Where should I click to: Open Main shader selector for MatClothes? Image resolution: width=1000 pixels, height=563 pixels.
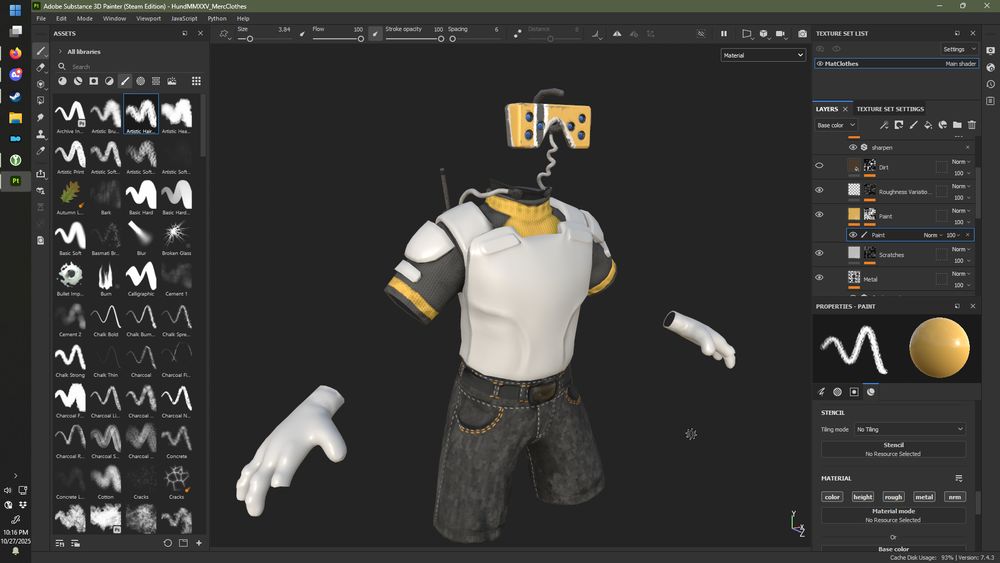pos(960,64)
